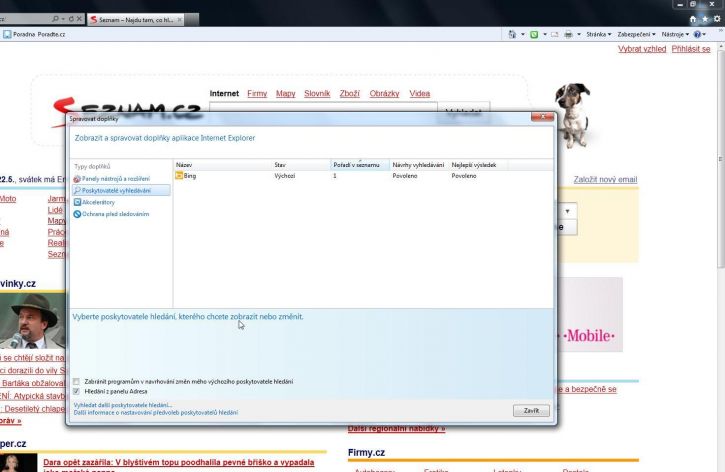
Task: Click Vybrat vzhled link
Action: [642, 49]
